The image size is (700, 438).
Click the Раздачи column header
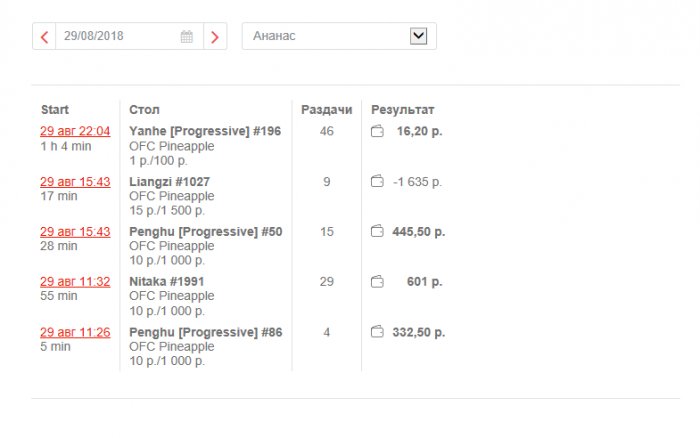click(x=326, y=109)
